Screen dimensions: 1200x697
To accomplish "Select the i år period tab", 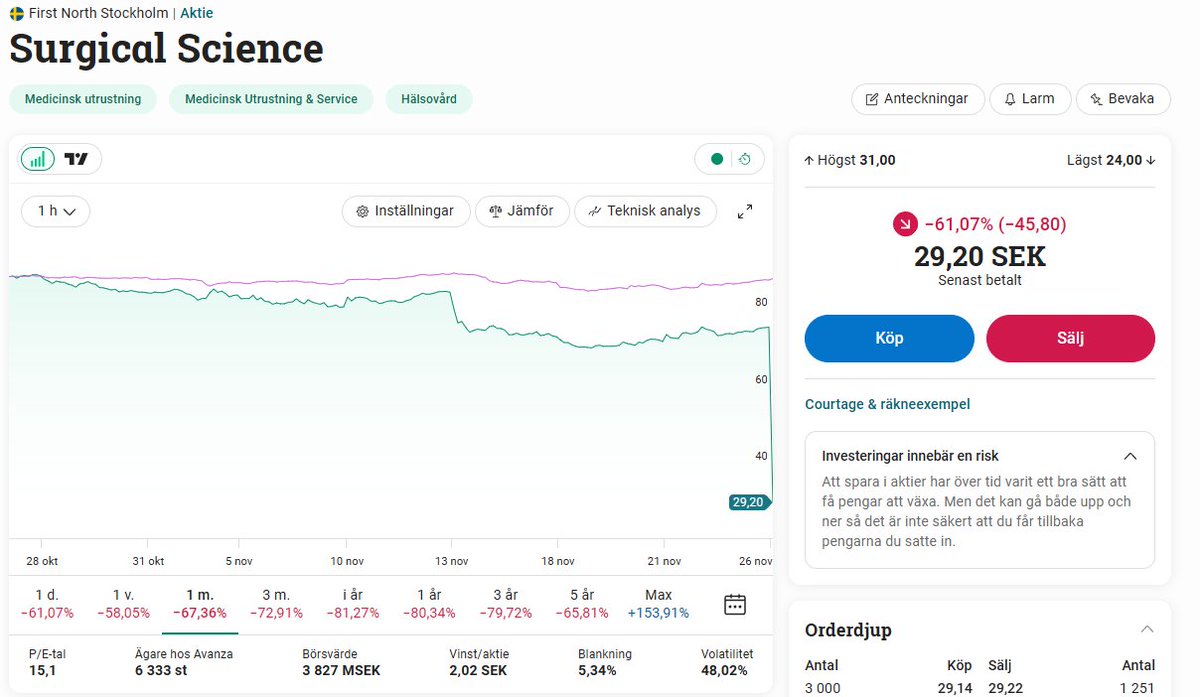I will (x=352, y=604).
